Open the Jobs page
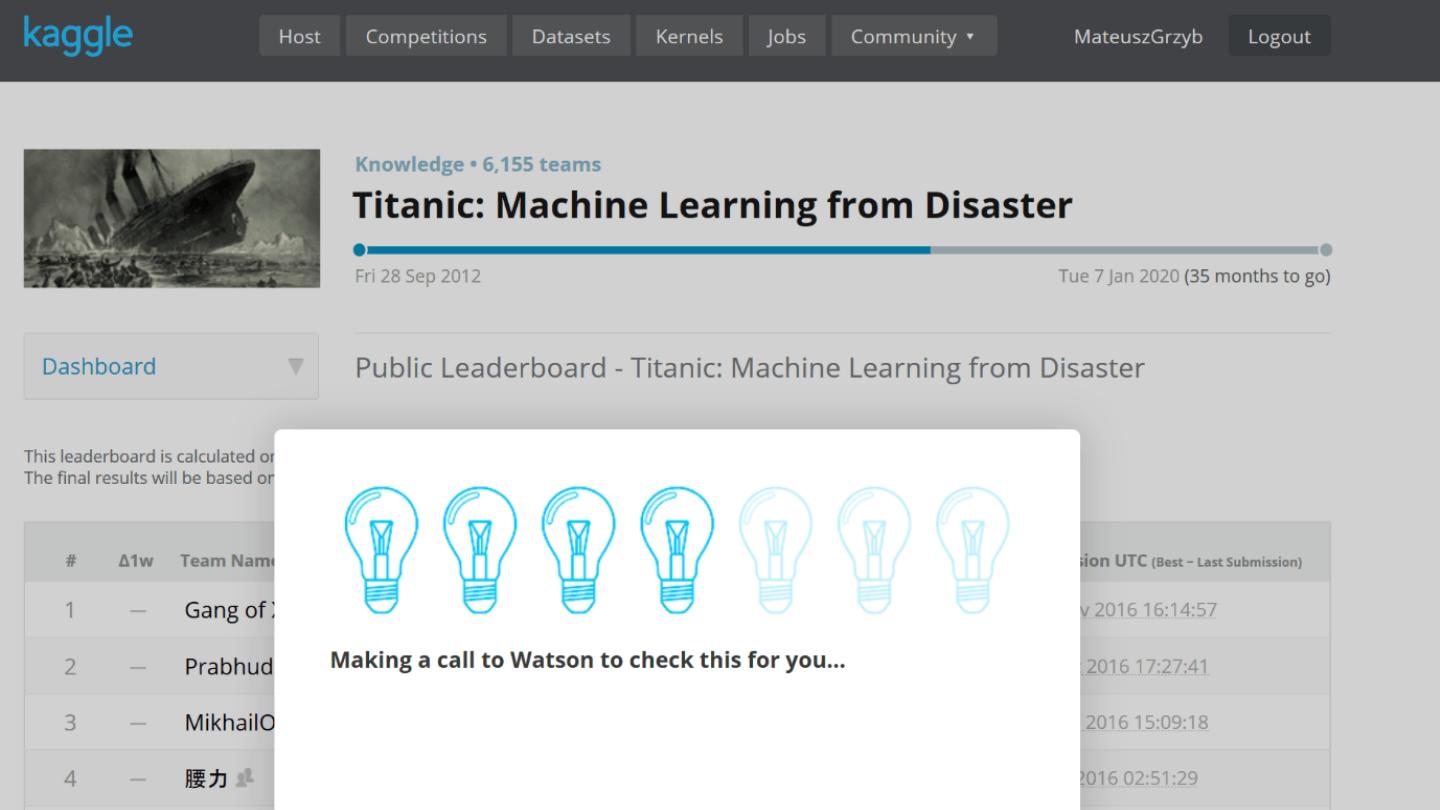The width and height of the screenshot is (1440, 810). pyautogui.click(x=786, y=36)
